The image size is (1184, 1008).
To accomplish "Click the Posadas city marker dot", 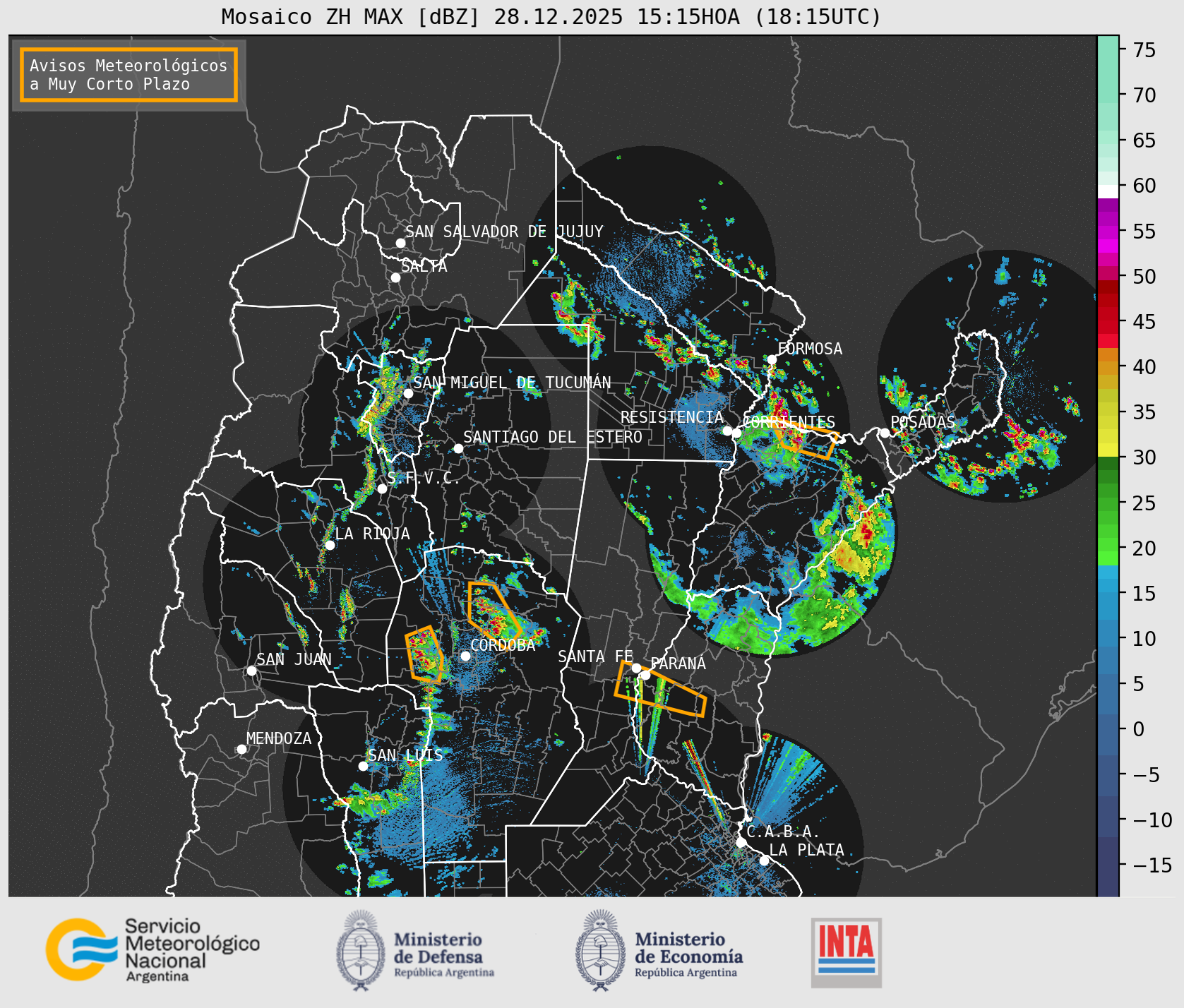I will click(x=885, y=433).
